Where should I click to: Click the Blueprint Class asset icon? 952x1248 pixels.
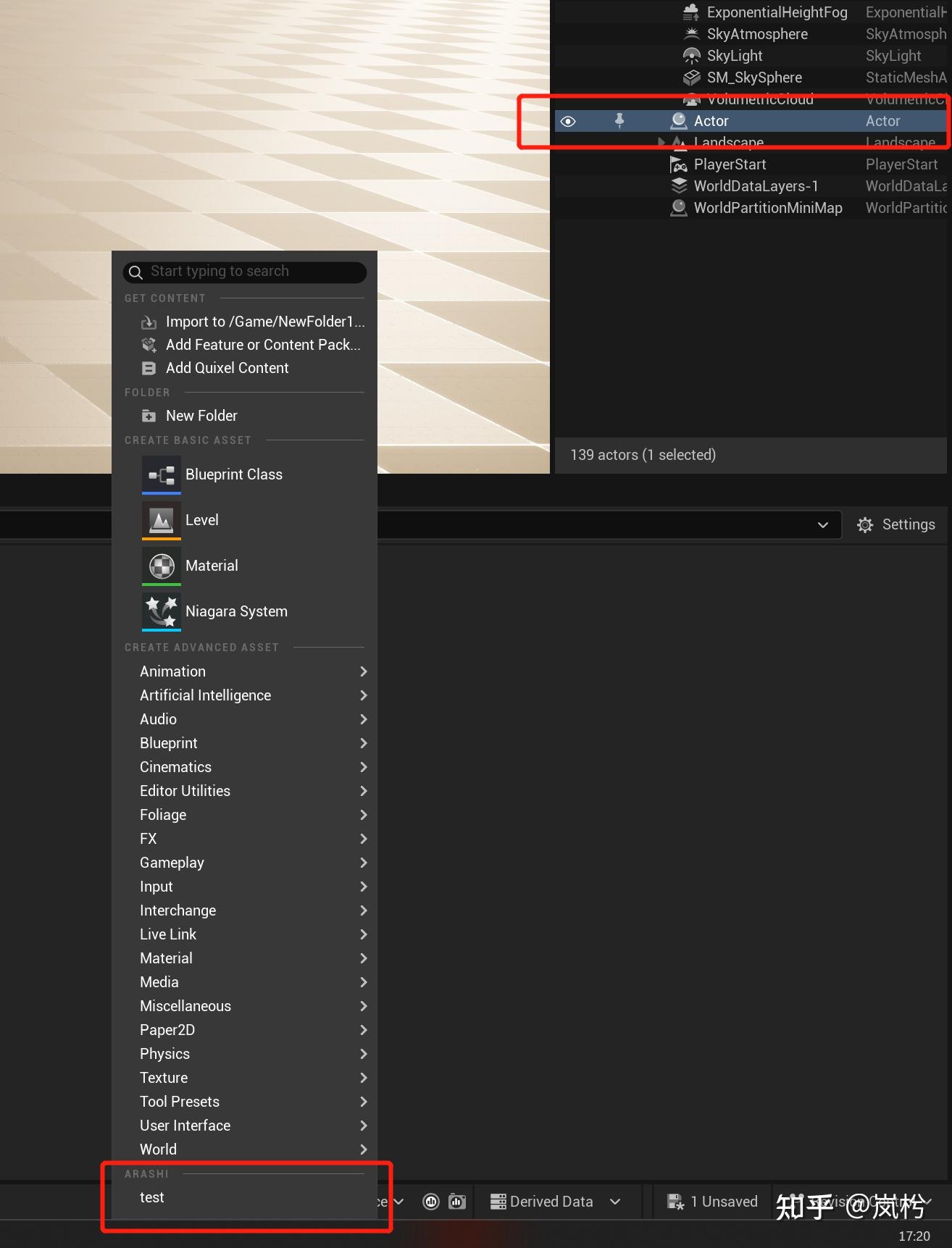pos(161,474)
